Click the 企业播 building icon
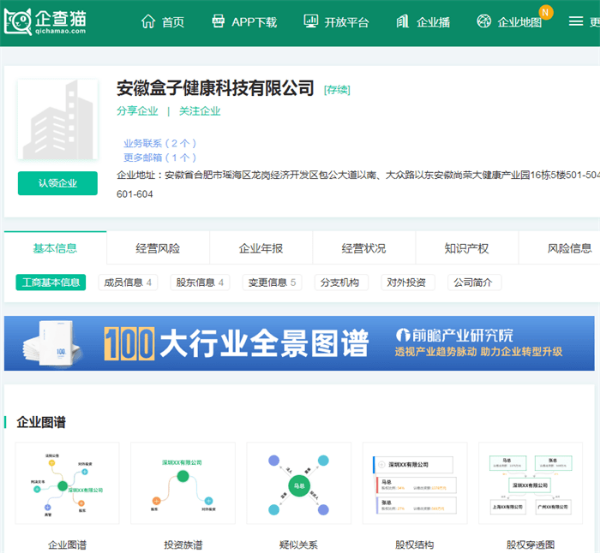The height and width of the screenshot is (553, 600). tap(402, 21)
